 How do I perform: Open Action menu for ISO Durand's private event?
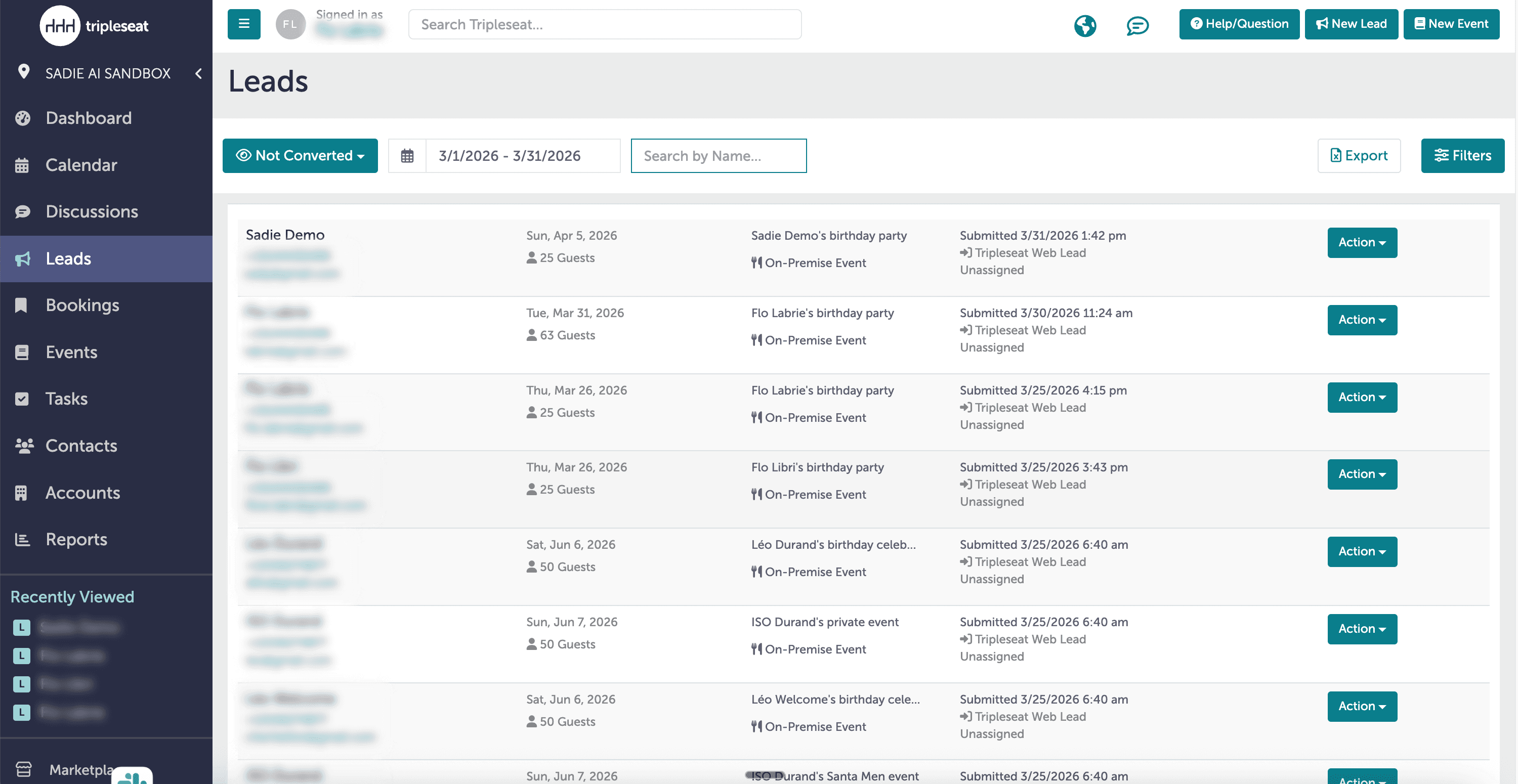click(1361, 629)
